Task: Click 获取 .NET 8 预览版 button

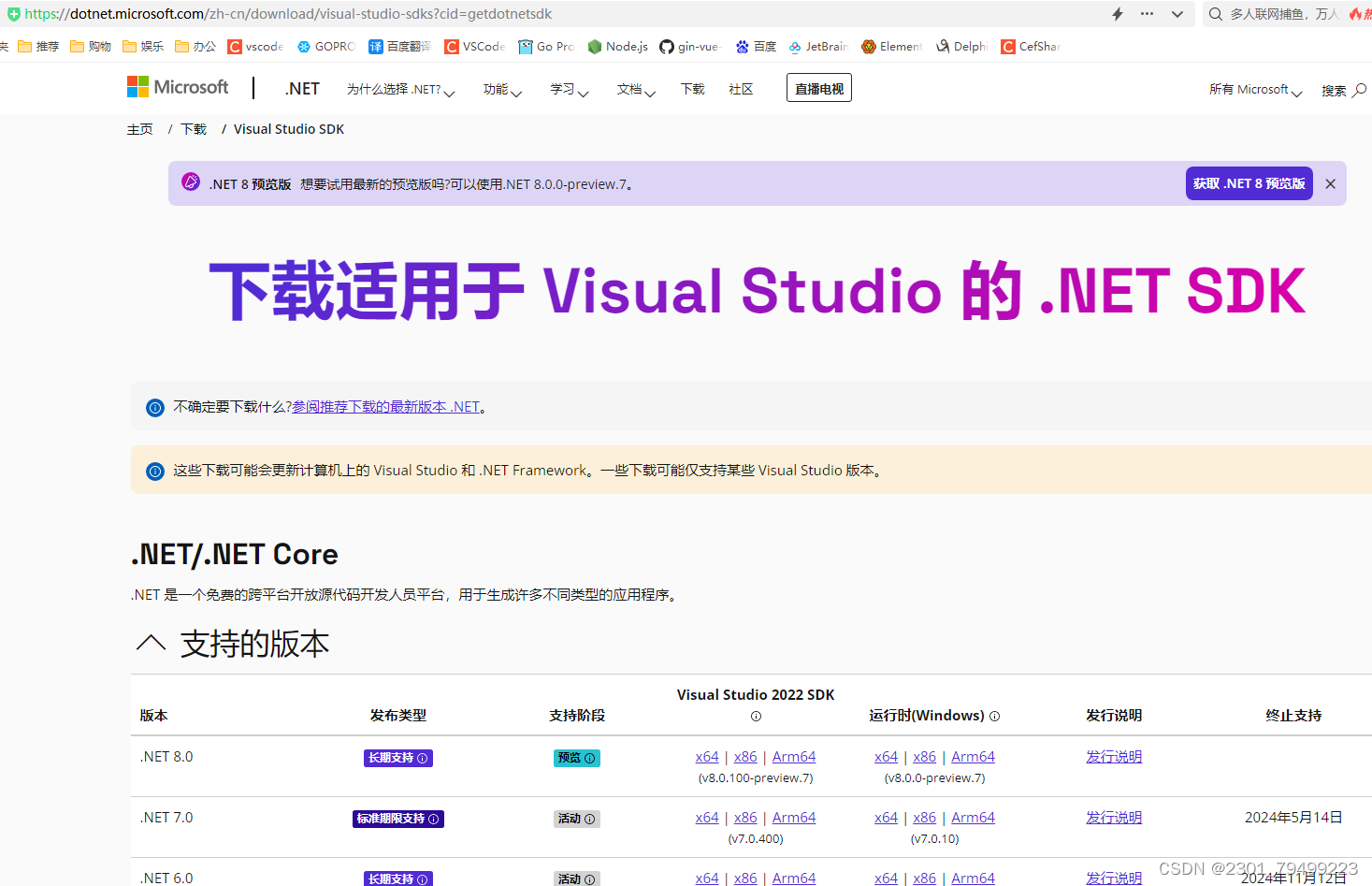Action: coord(1249,183)
